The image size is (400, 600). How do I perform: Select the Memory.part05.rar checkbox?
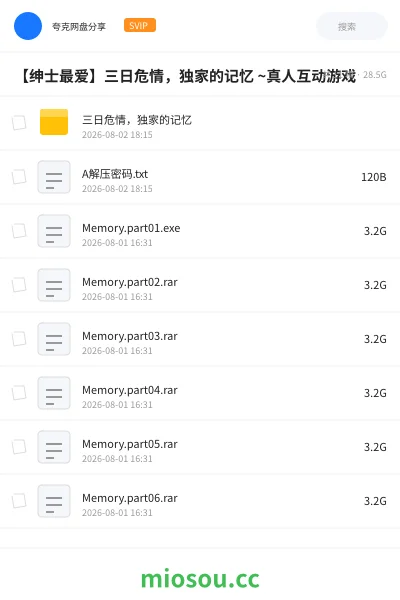[x=19, y=447]
